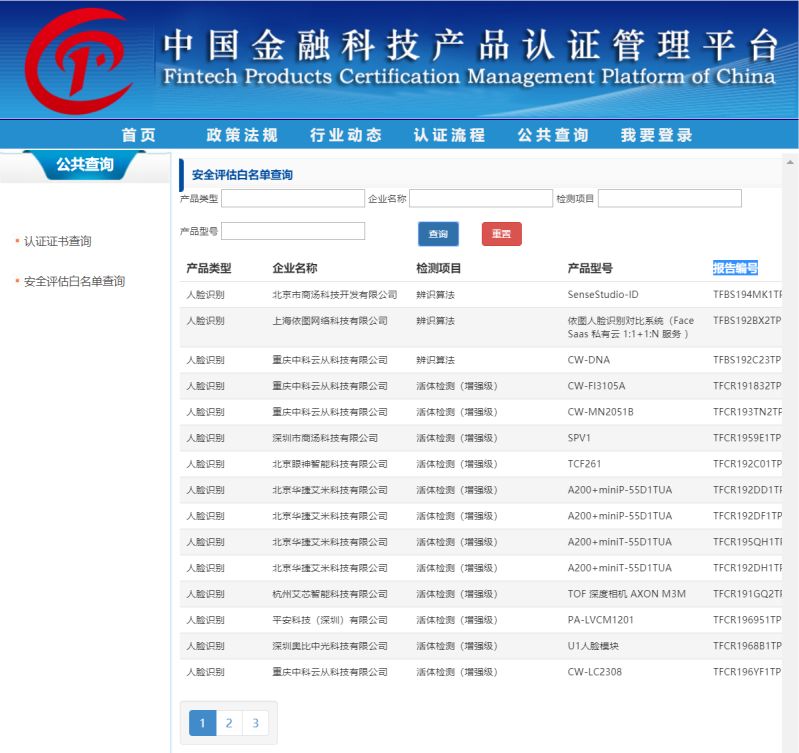Select cell 平安科技（深圳）有限公司
The height and width of the screenshot is (753, 799).
pyautogui.click(x=330, y=620)
